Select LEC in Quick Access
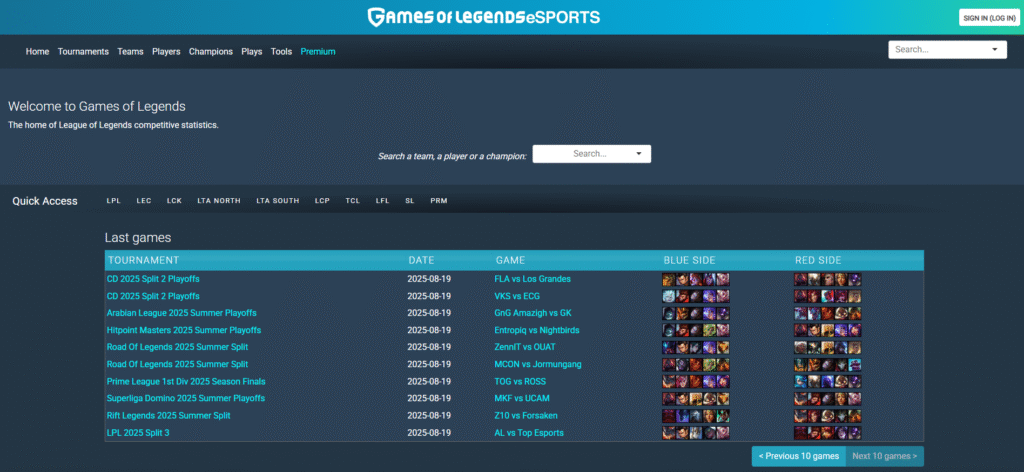Image resolution: width=1024 pixels, height=472 pixels. tap(144, 201)
